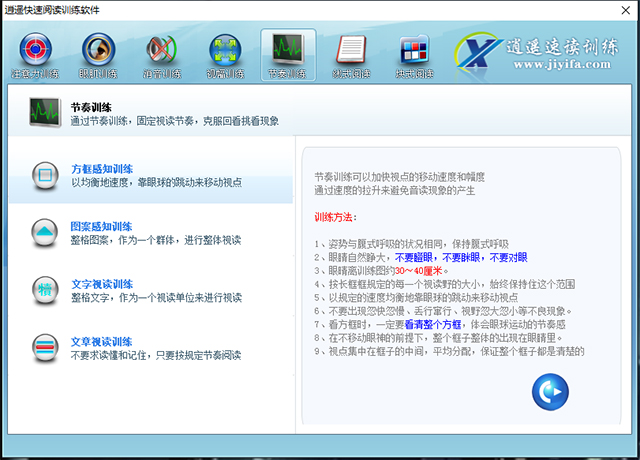The image size is (640, 460).
Task: Click the 文字视读训练 character icon
Action: coord(45,291)
